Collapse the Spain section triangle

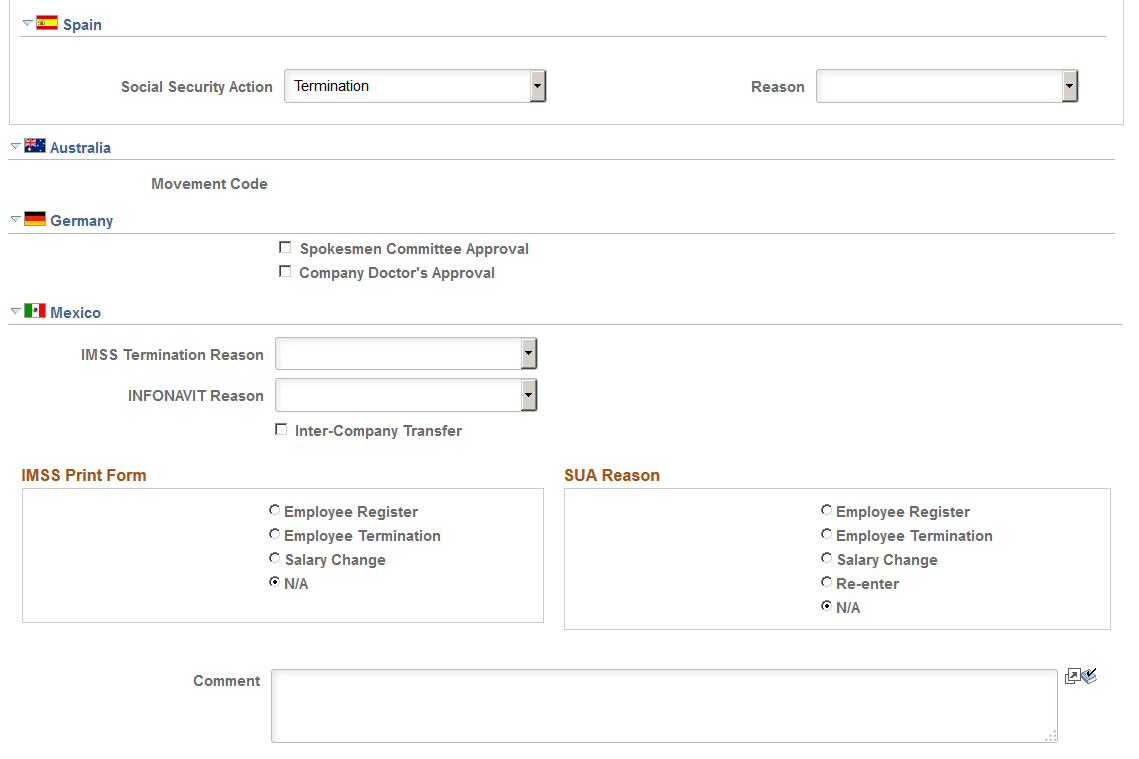point(28,23)
